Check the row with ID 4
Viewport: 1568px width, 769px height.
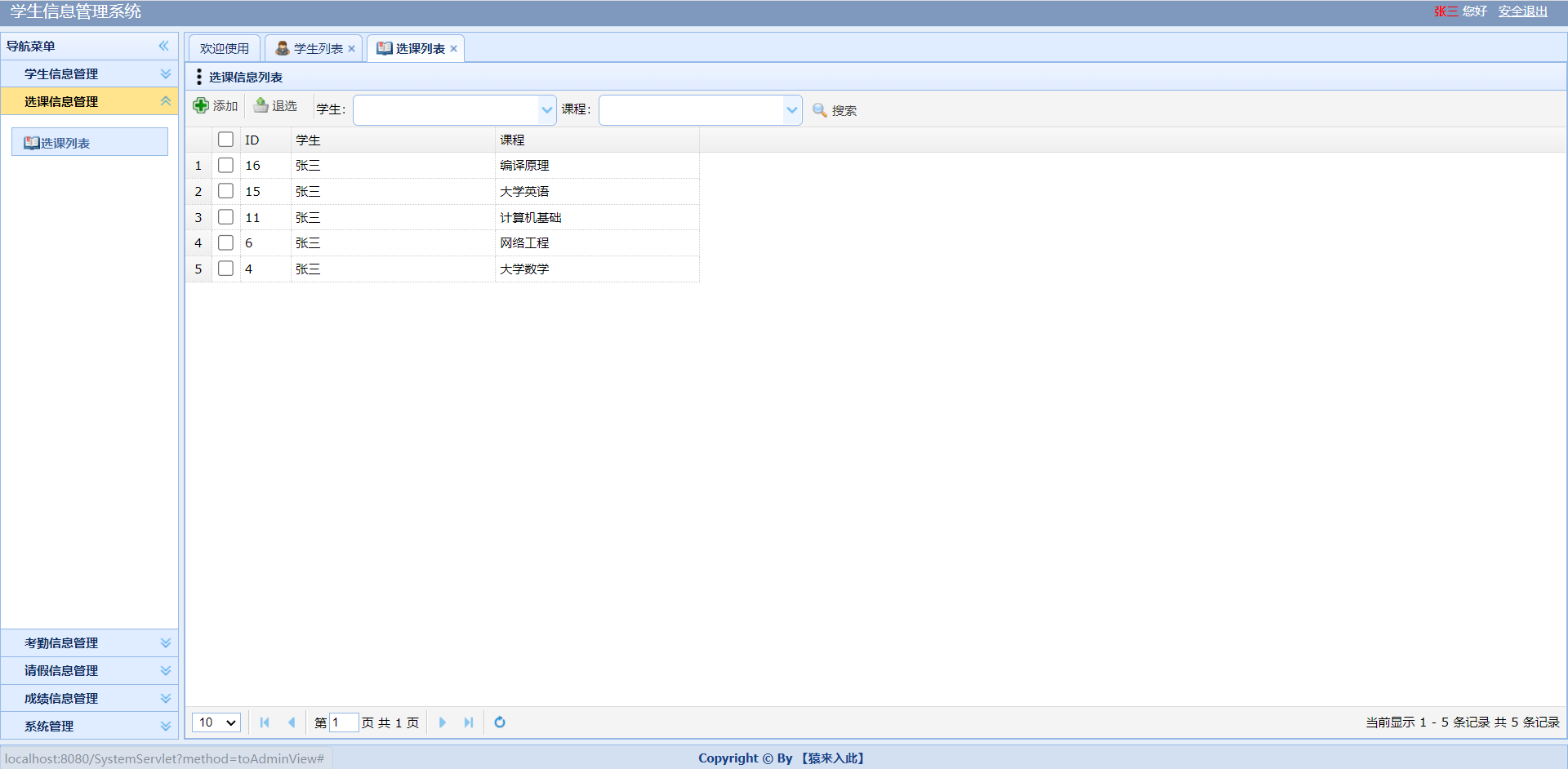coord(226,269)
